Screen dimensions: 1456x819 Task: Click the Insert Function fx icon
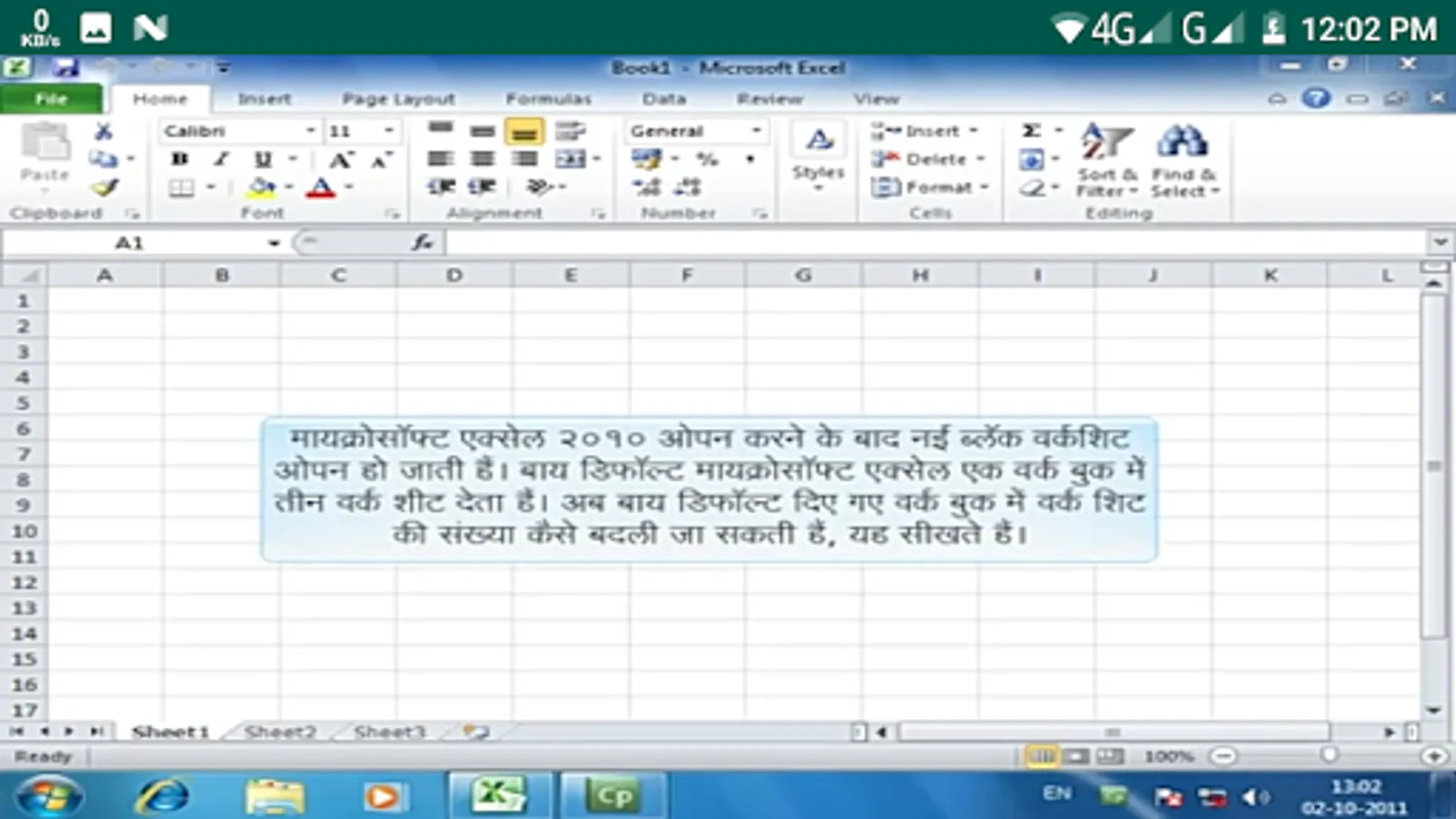pos(422,242)
